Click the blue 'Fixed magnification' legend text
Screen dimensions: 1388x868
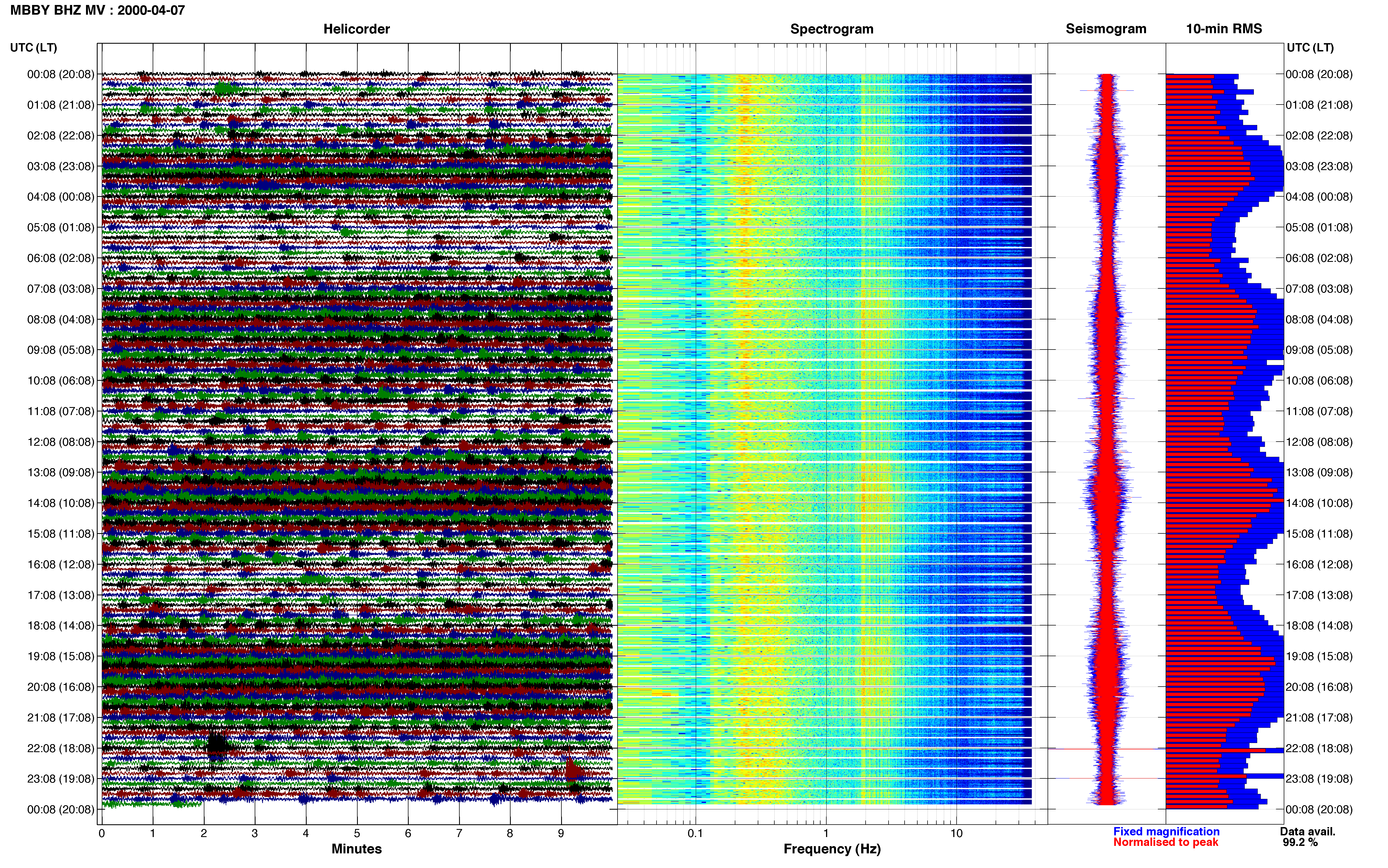click(1166, 831)
